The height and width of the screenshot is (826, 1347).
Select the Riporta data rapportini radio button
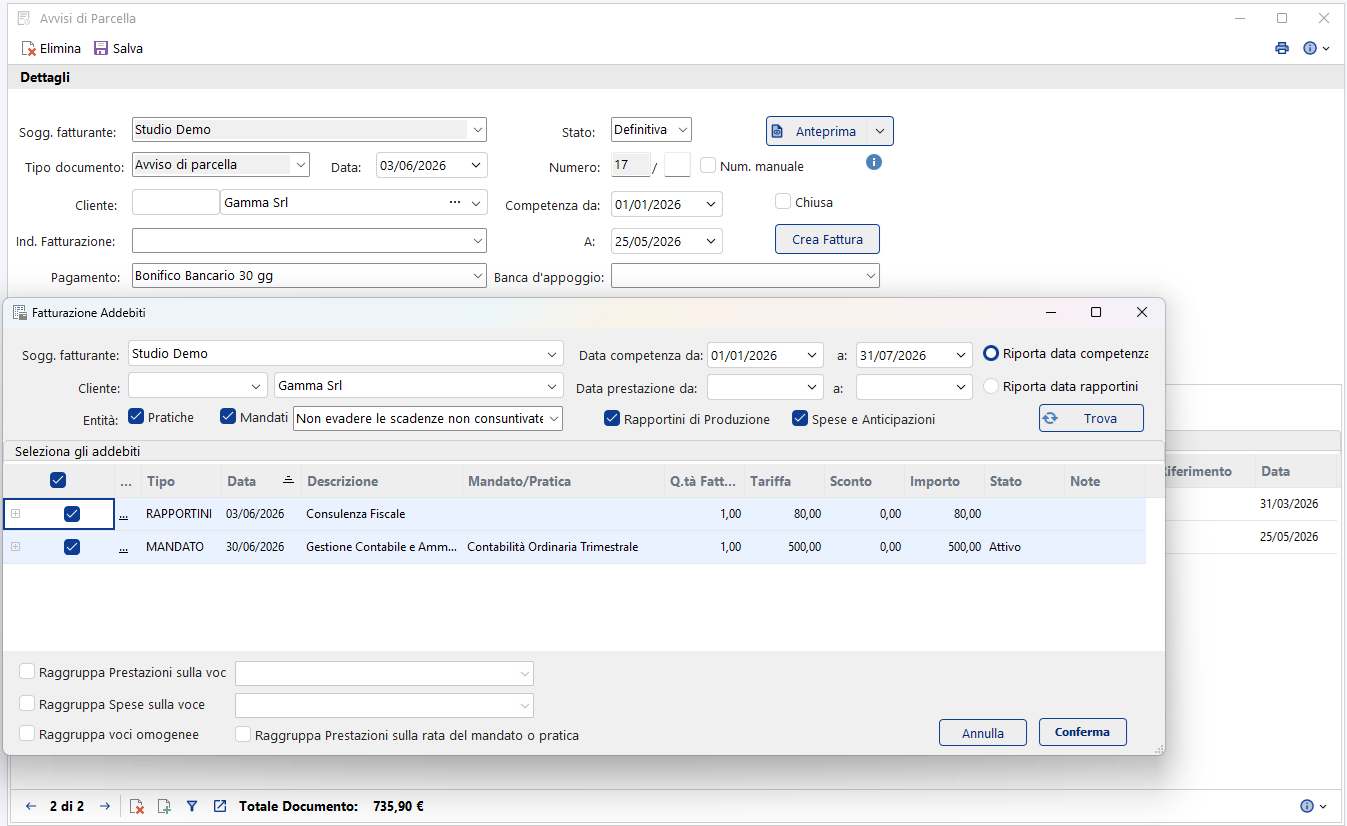pyautogui.click(x=991, y=386)
